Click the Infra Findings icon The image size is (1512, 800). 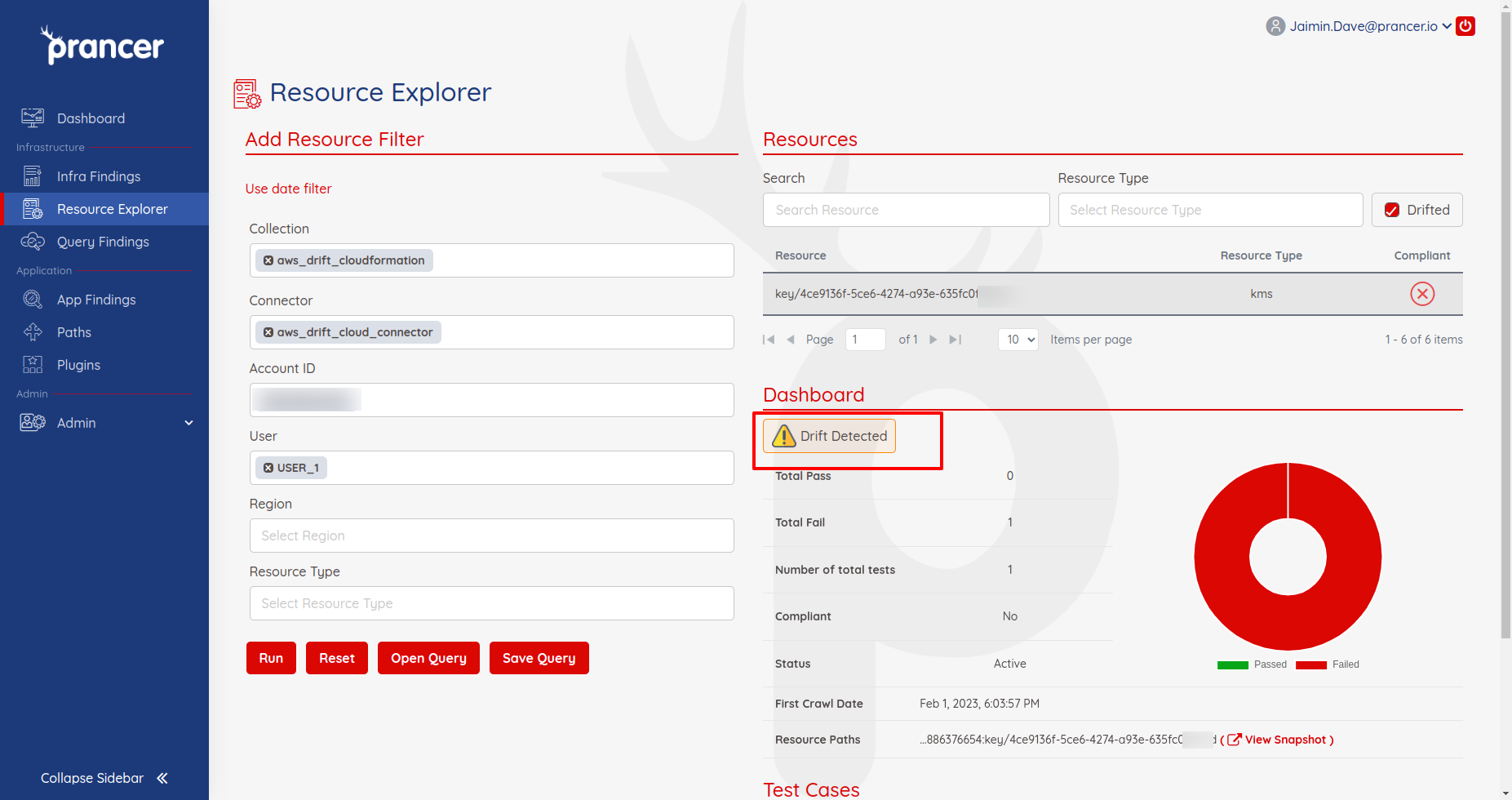point(33,176)
